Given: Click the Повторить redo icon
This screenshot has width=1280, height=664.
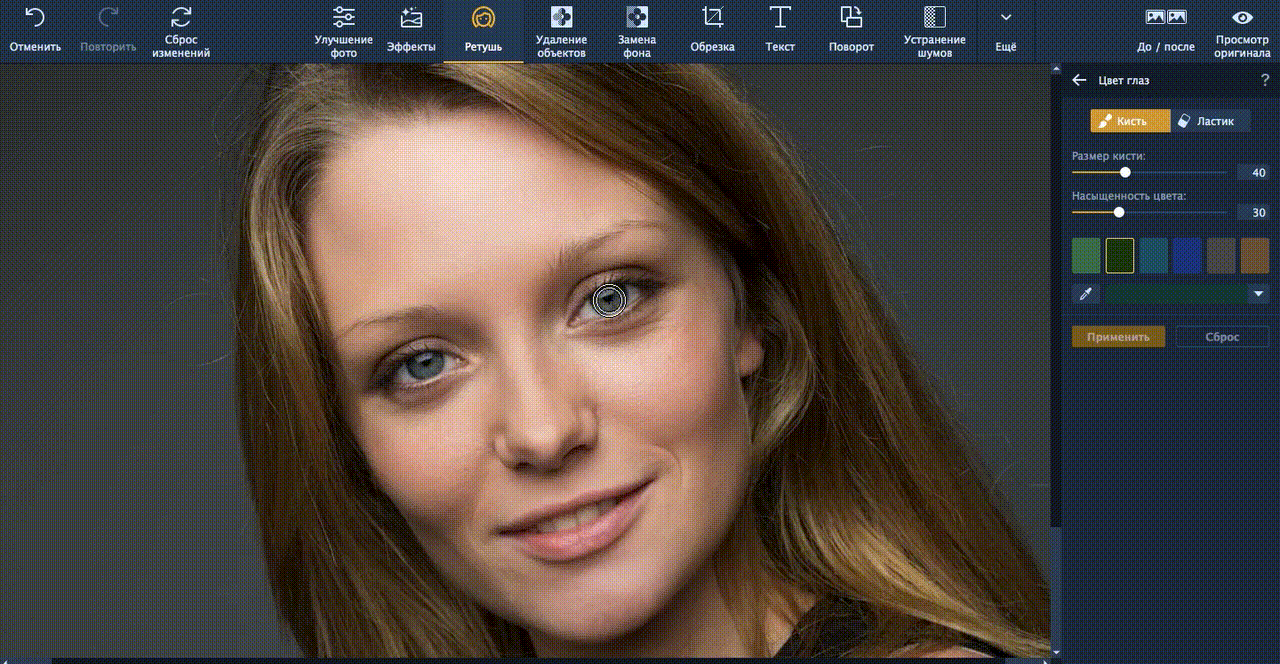Looking at the screenshot, I should pyautogui.click(x=108, y=18).
